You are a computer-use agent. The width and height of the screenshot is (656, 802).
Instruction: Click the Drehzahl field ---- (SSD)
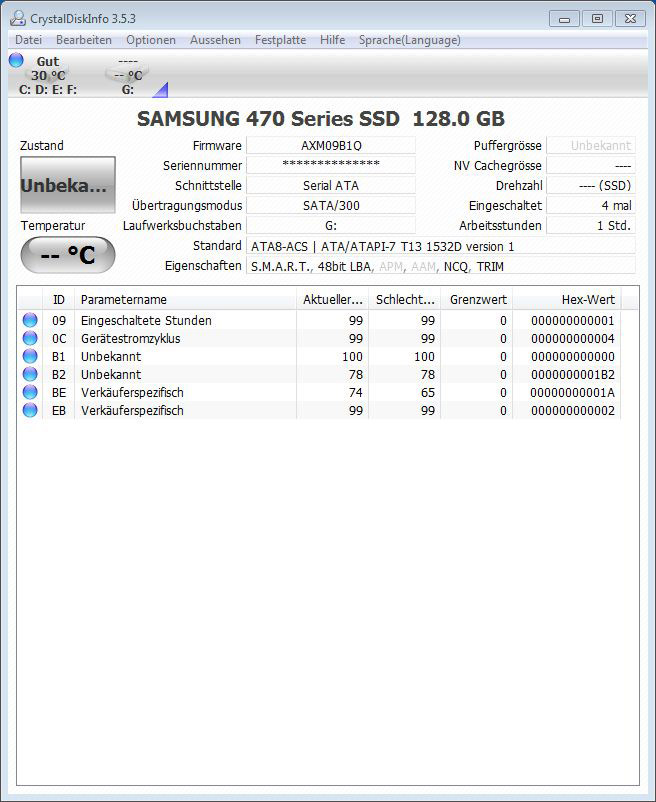[x=591, y=185]
